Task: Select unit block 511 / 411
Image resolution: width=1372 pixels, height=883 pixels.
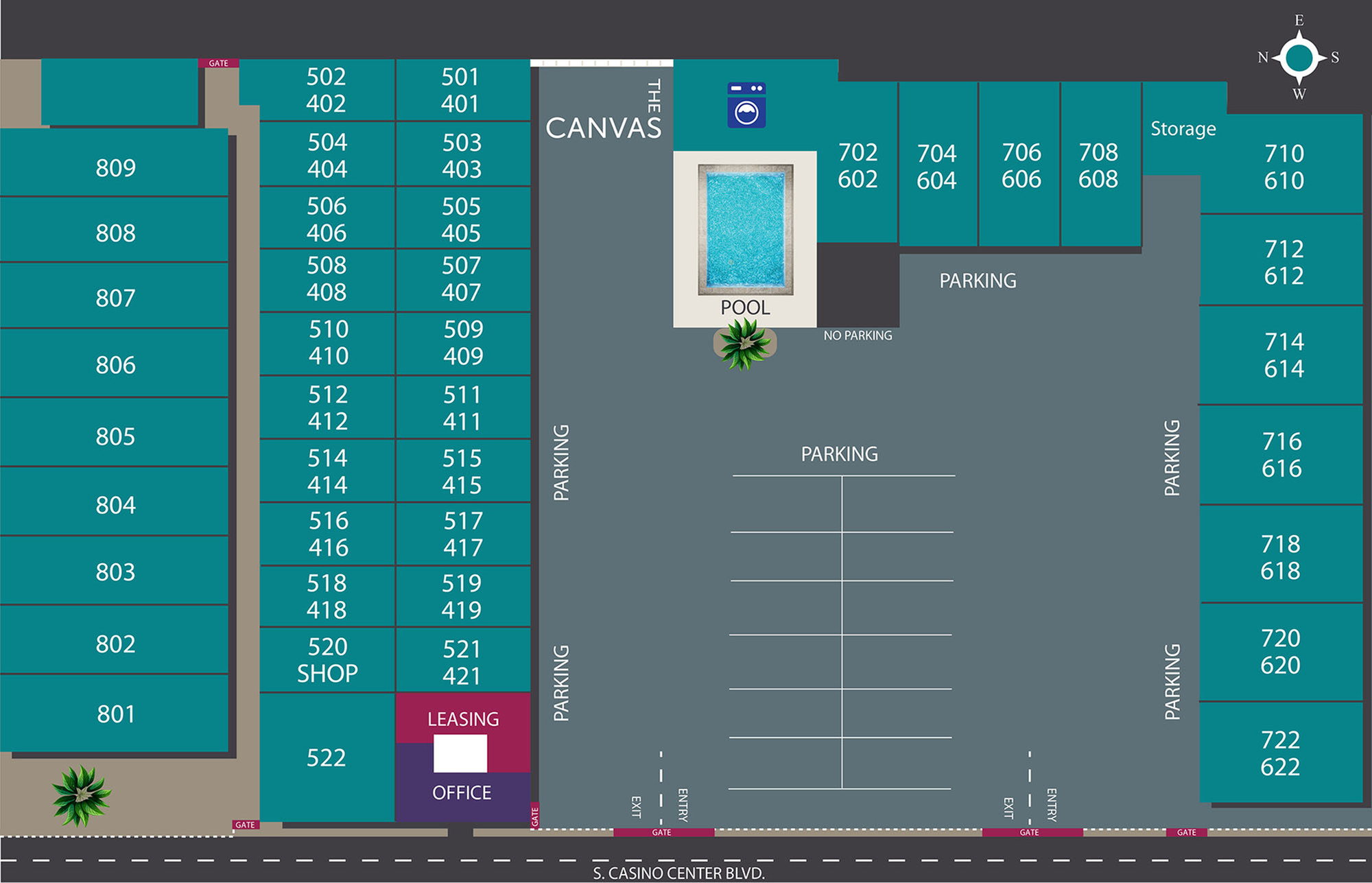Action: [x=463, y=408]
